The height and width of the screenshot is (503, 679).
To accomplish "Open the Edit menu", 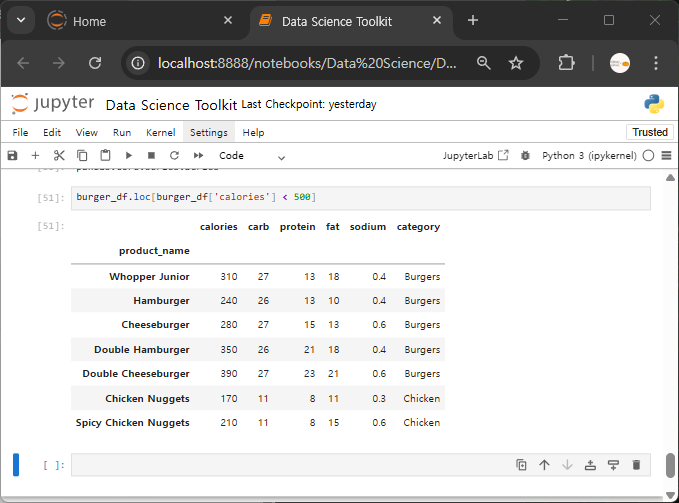I will (52, 132).
